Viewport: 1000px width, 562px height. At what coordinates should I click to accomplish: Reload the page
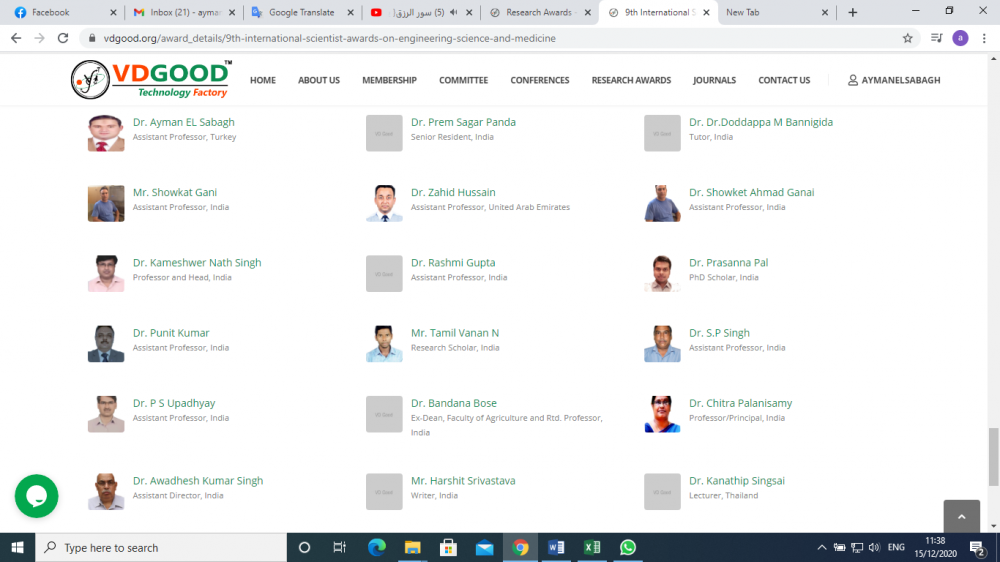point(62,38)
